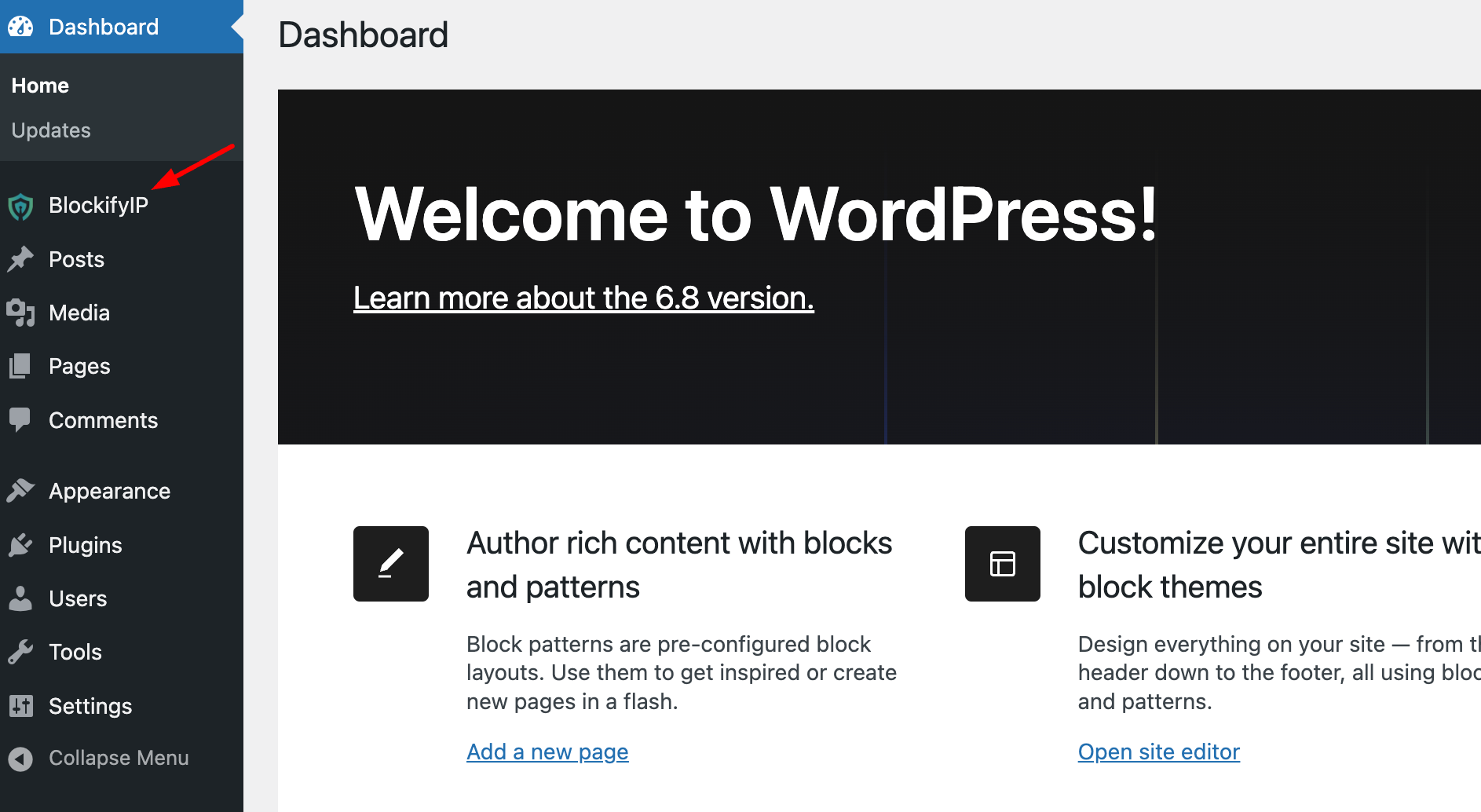Open the Comments menu

pyautogui.click(x=122, y=420)
